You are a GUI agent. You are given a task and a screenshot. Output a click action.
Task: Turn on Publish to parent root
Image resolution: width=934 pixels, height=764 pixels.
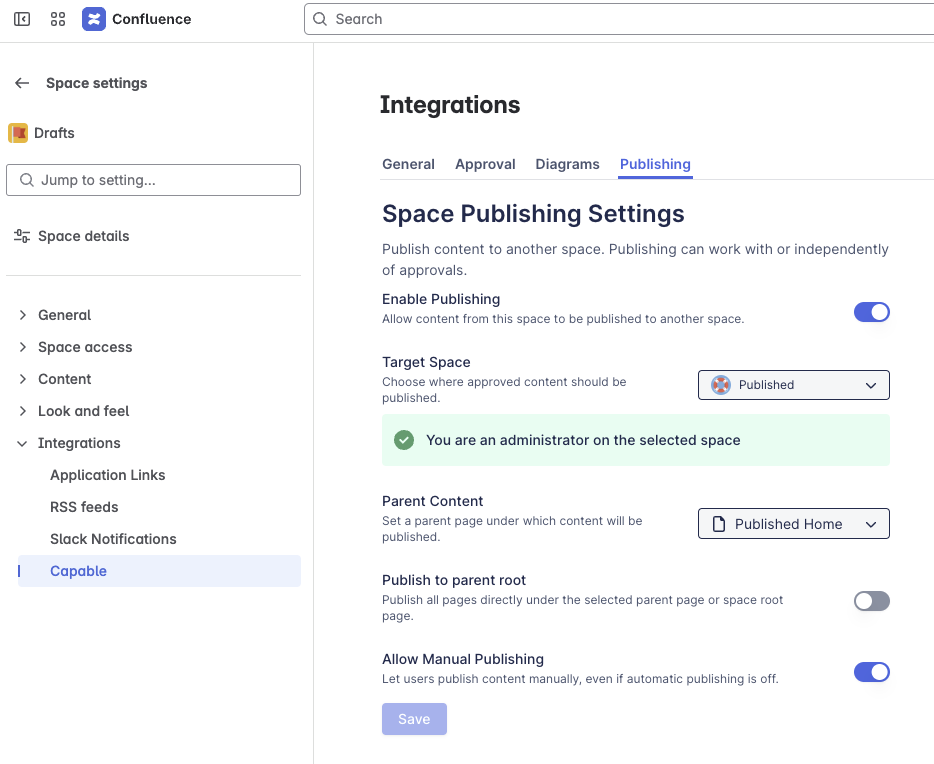pyautogui.click(x=871, y=601)
